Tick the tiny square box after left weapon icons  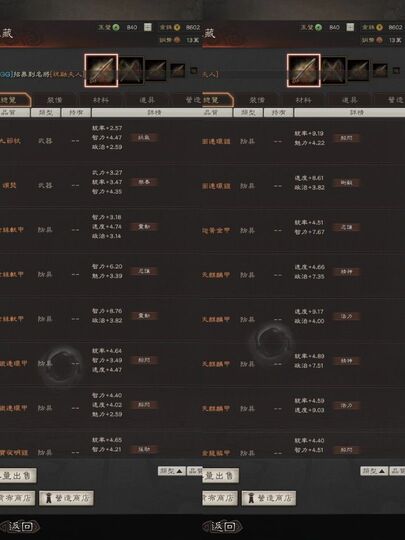194,71
